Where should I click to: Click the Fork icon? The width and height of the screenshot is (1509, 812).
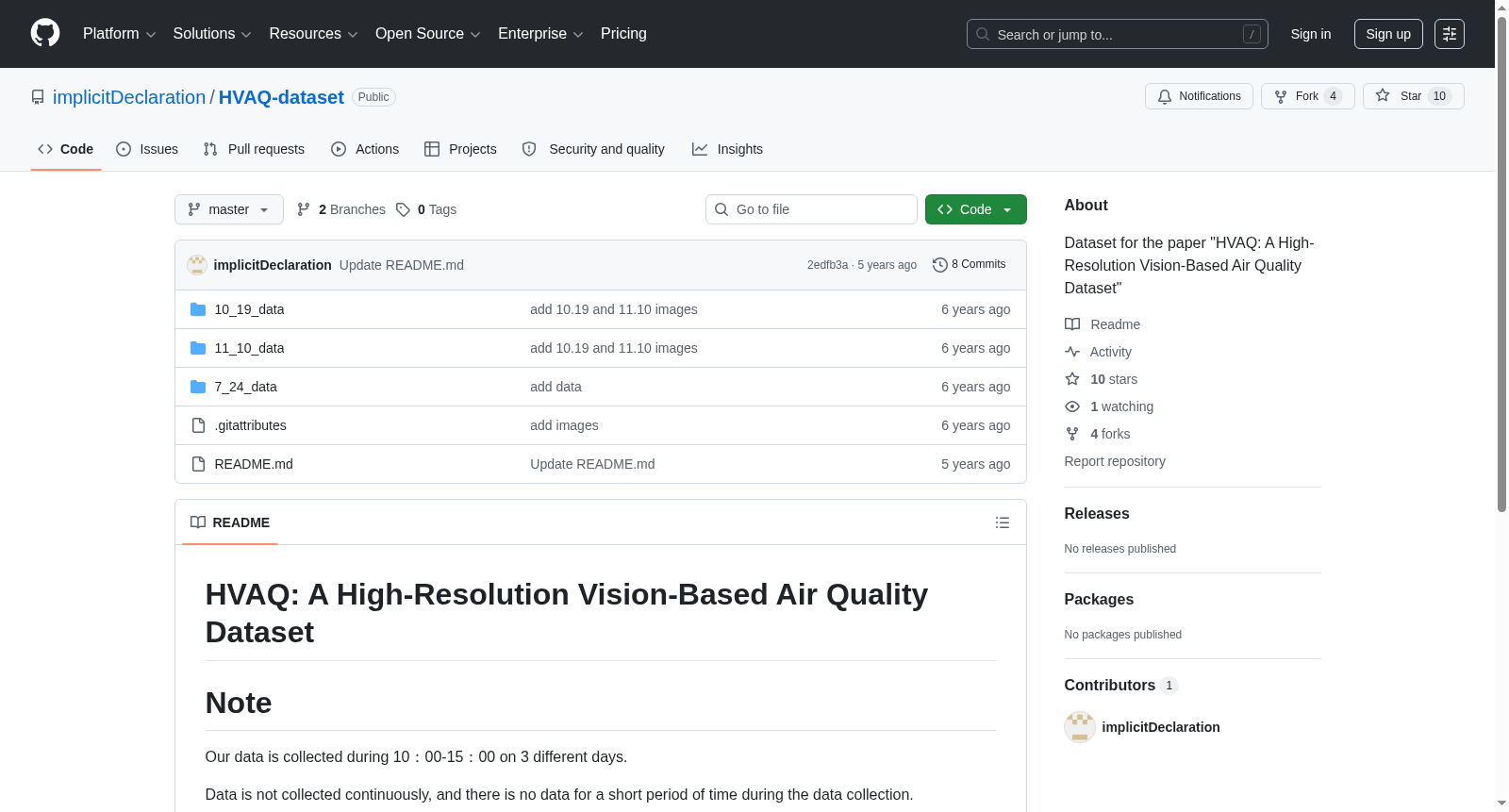[x=1281, y=96]
